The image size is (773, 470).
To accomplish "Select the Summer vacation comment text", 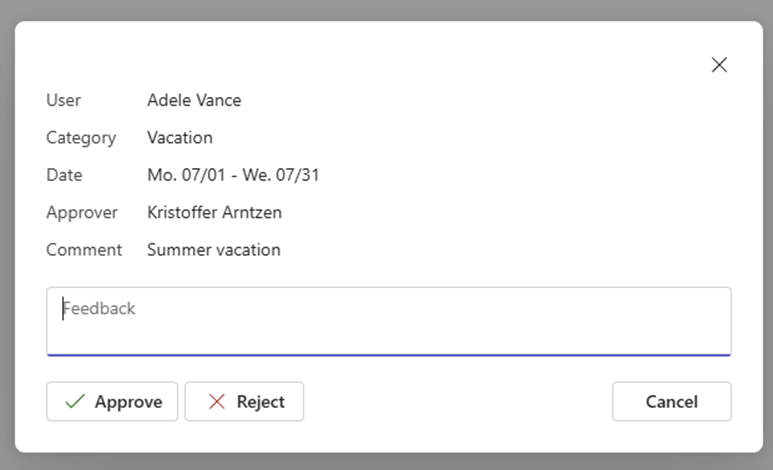I will [214, 250].
